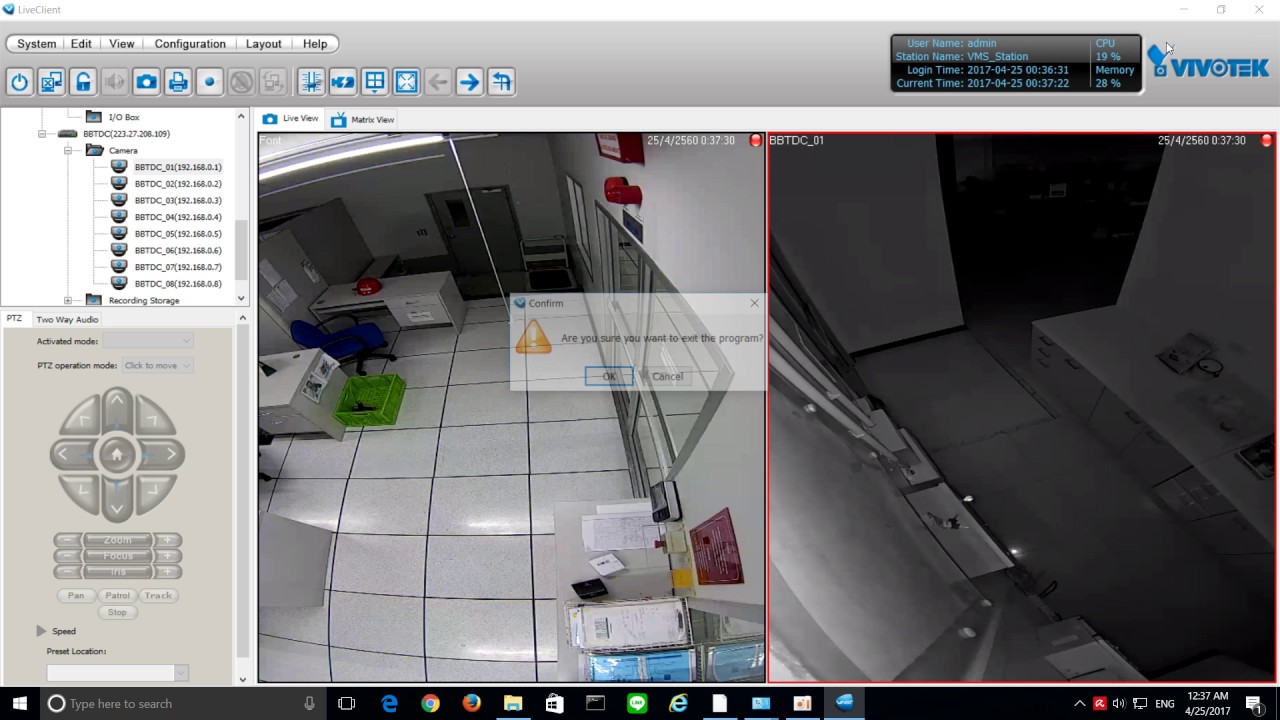The width and height of the screenshot is (1280, 720).
Task: Click the full screen expand icon
Action: [406, 82]
